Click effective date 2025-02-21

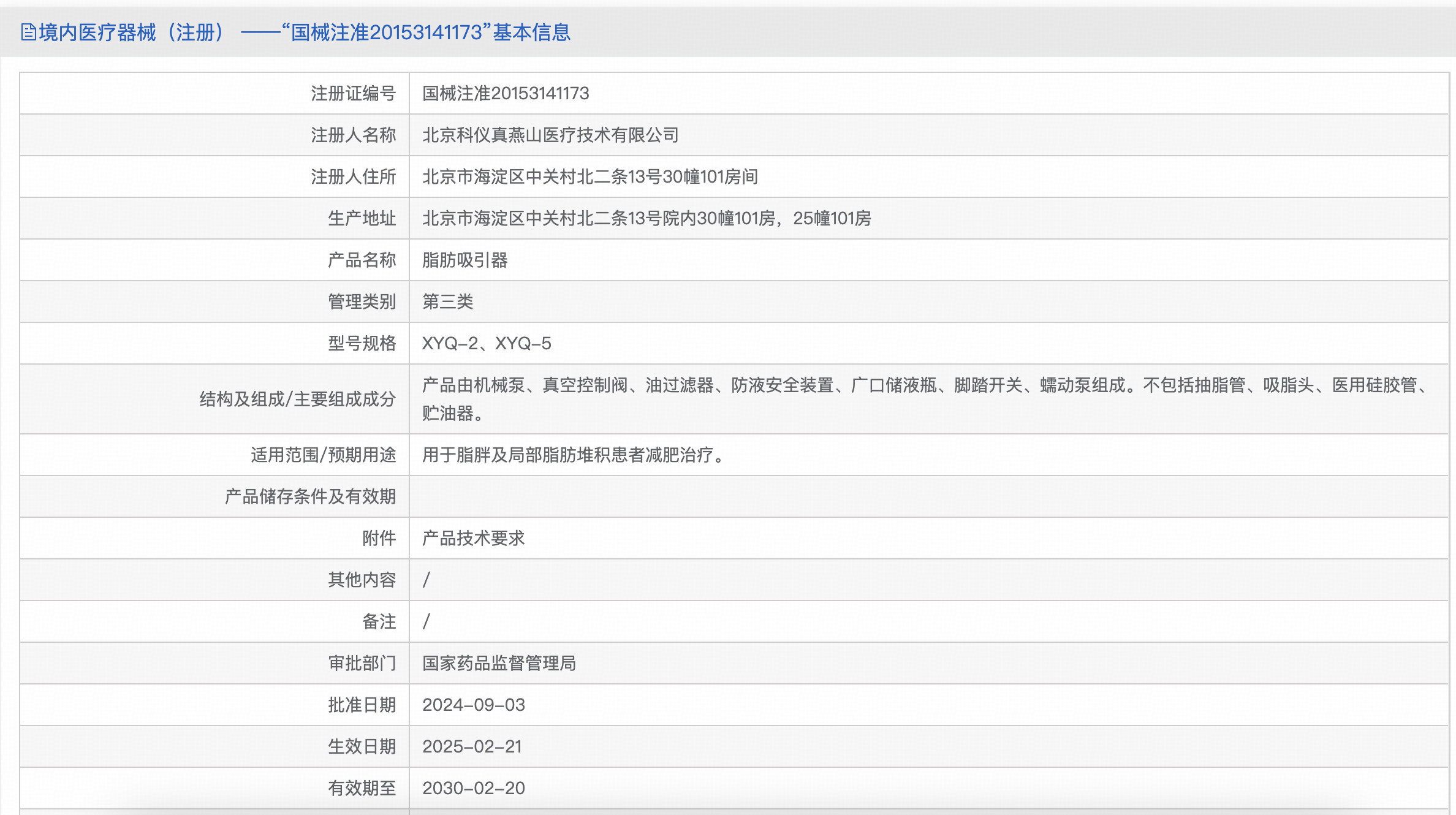(472, 746)
